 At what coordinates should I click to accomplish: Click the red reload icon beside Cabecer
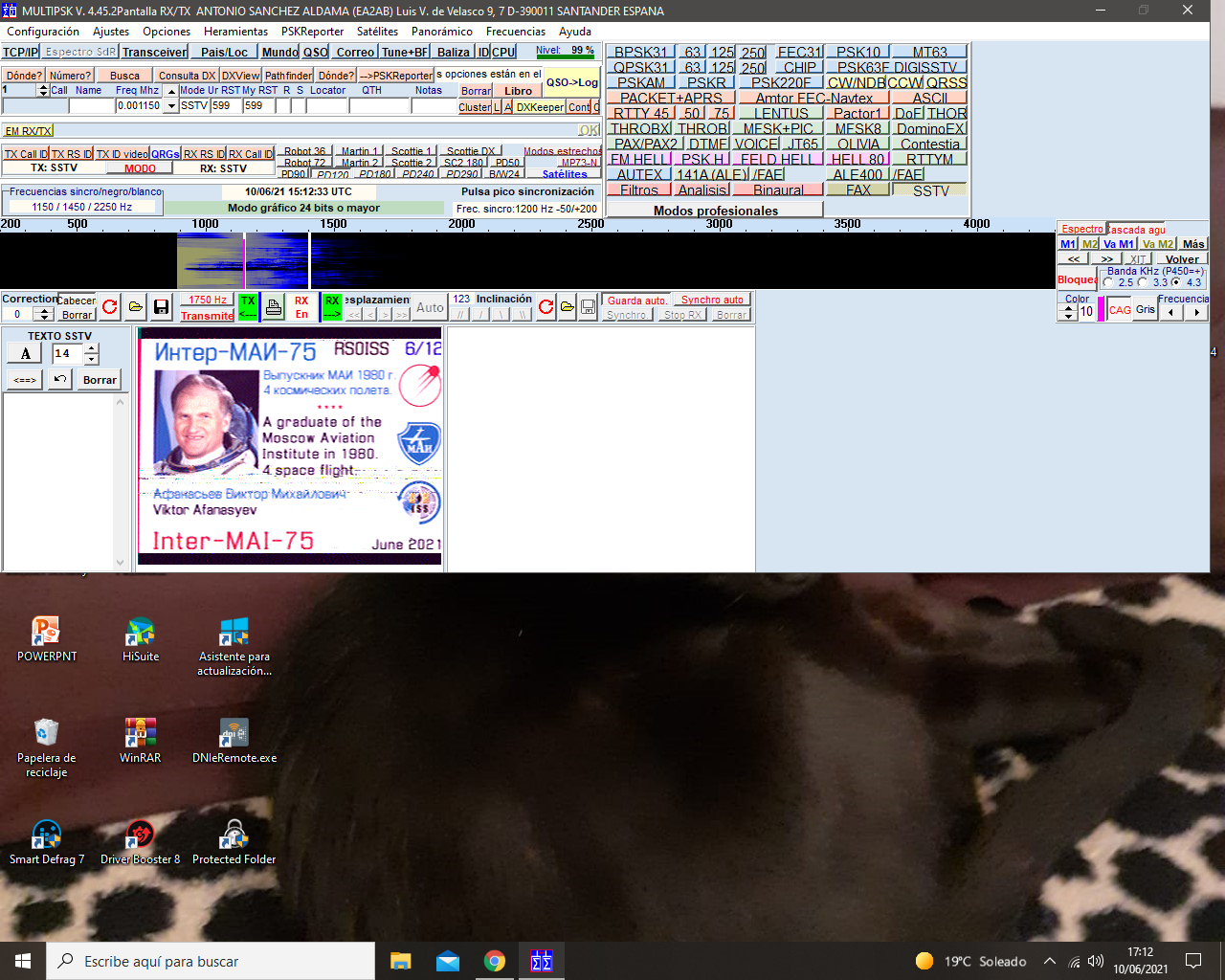(x=110, y=307)
